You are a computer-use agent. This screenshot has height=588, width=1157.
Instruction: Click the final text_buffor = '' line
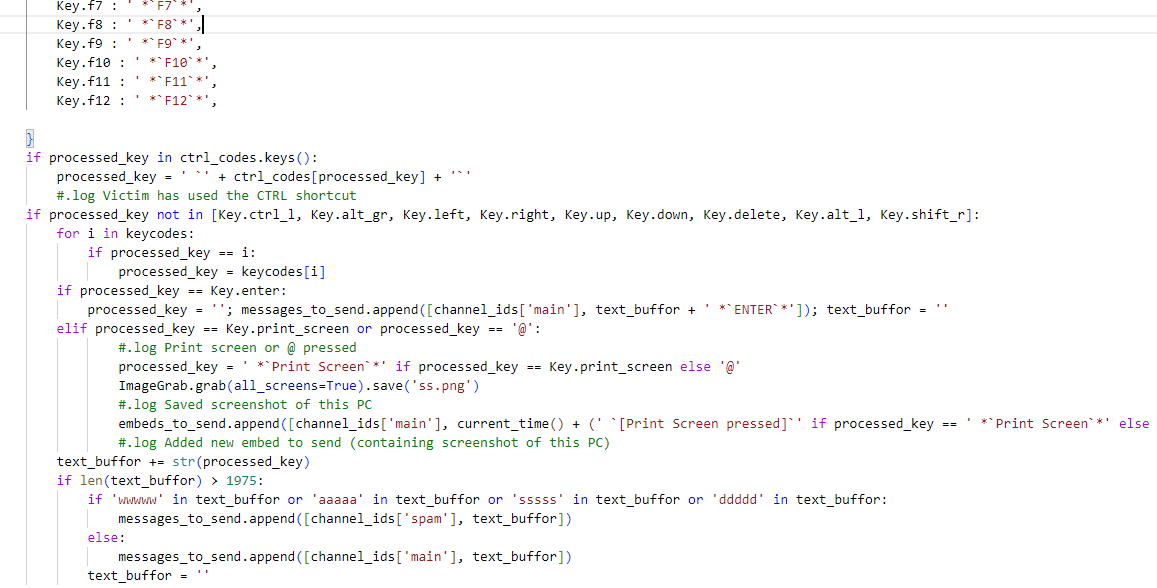[x=148, y=575]
